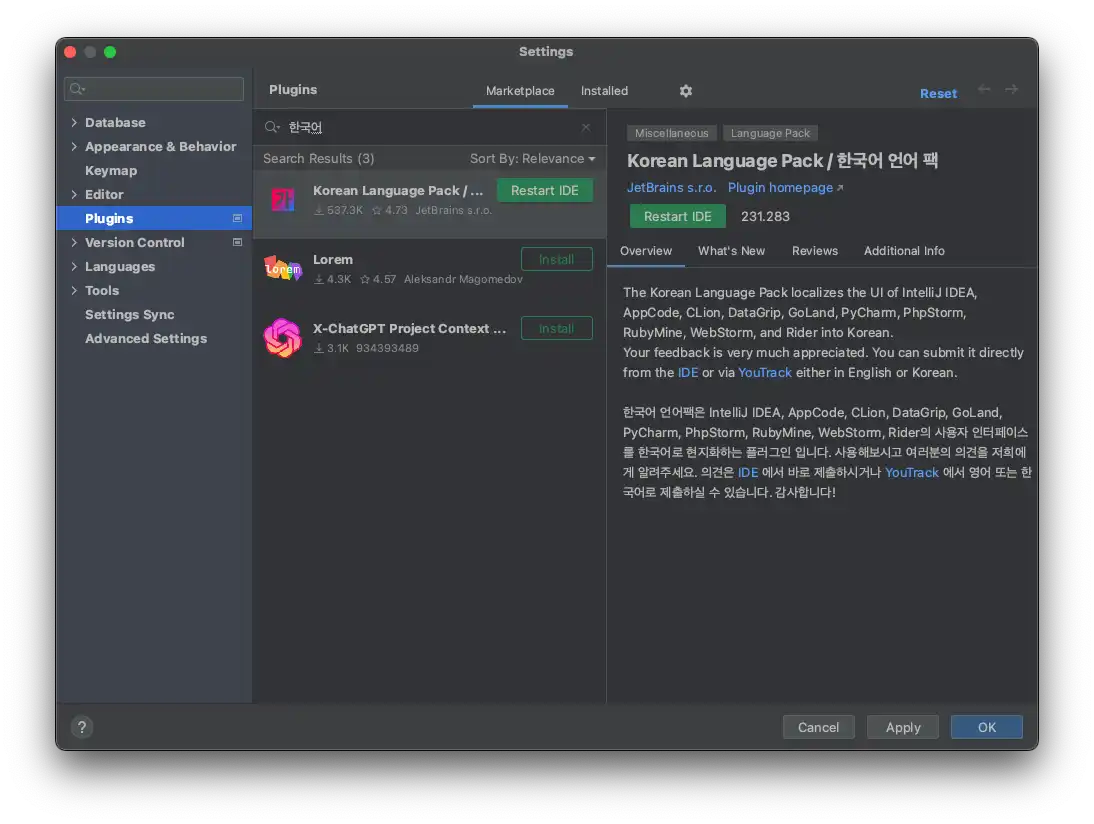1094x824 pixels.
Task: Open the Sort By: Relevance dropdown
Action: tap(532, 158)
